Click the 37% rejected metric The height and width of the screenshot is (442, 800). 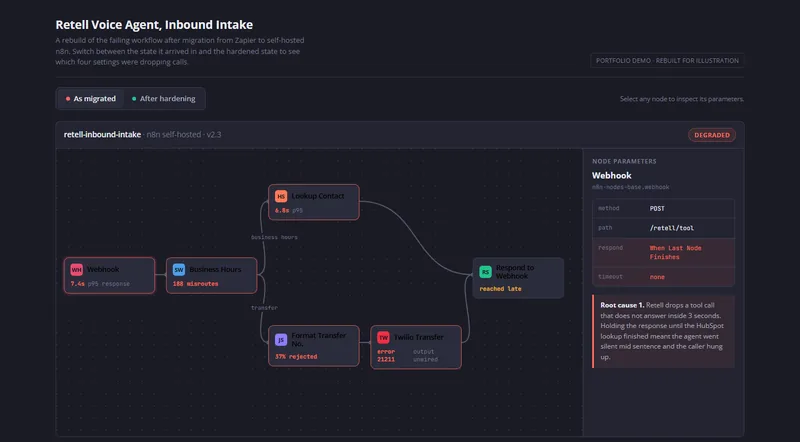pos(296,357)
